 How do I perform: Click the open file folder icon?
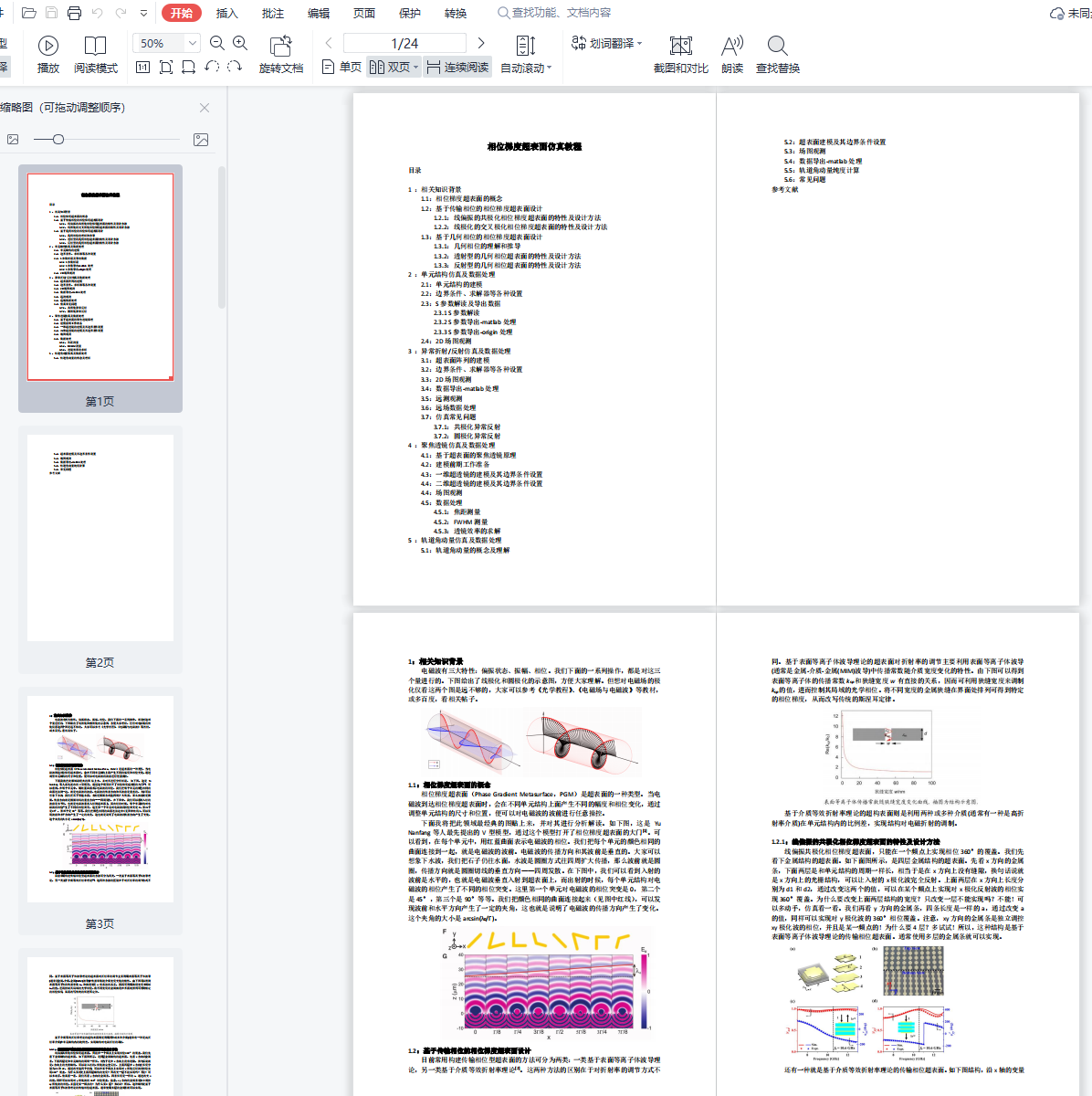coord(29,13)
